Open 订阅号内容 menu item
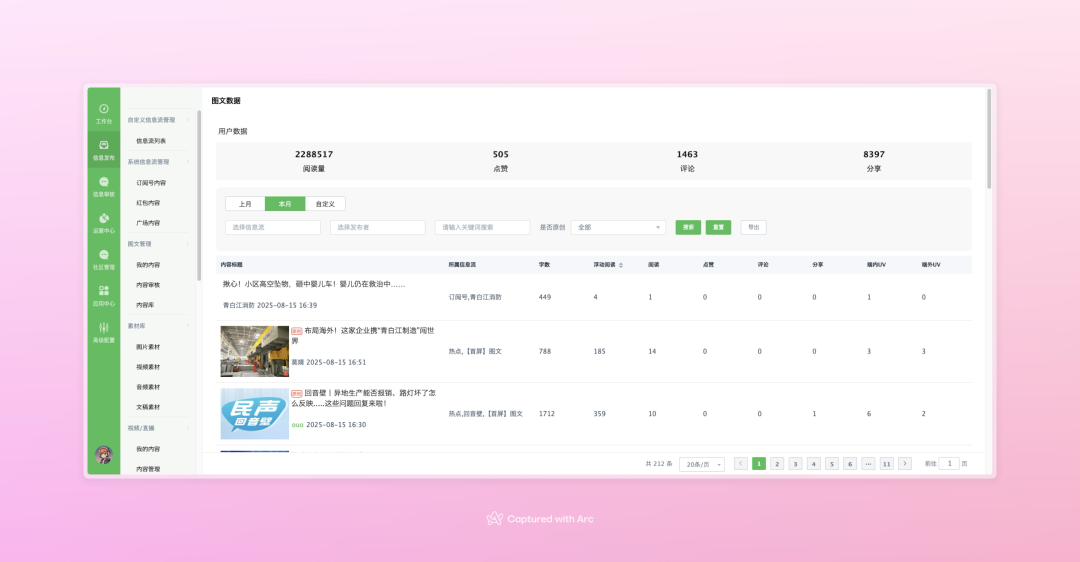The height and width of the screenshot is (562, 1080). pos(151,183)
